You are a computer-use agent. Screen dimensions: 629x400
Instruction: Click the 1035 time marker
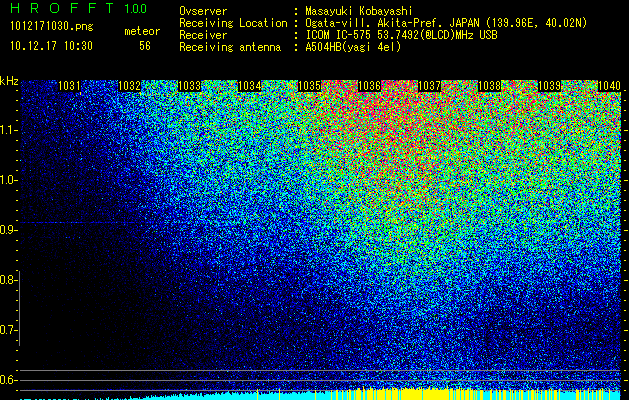309,86
